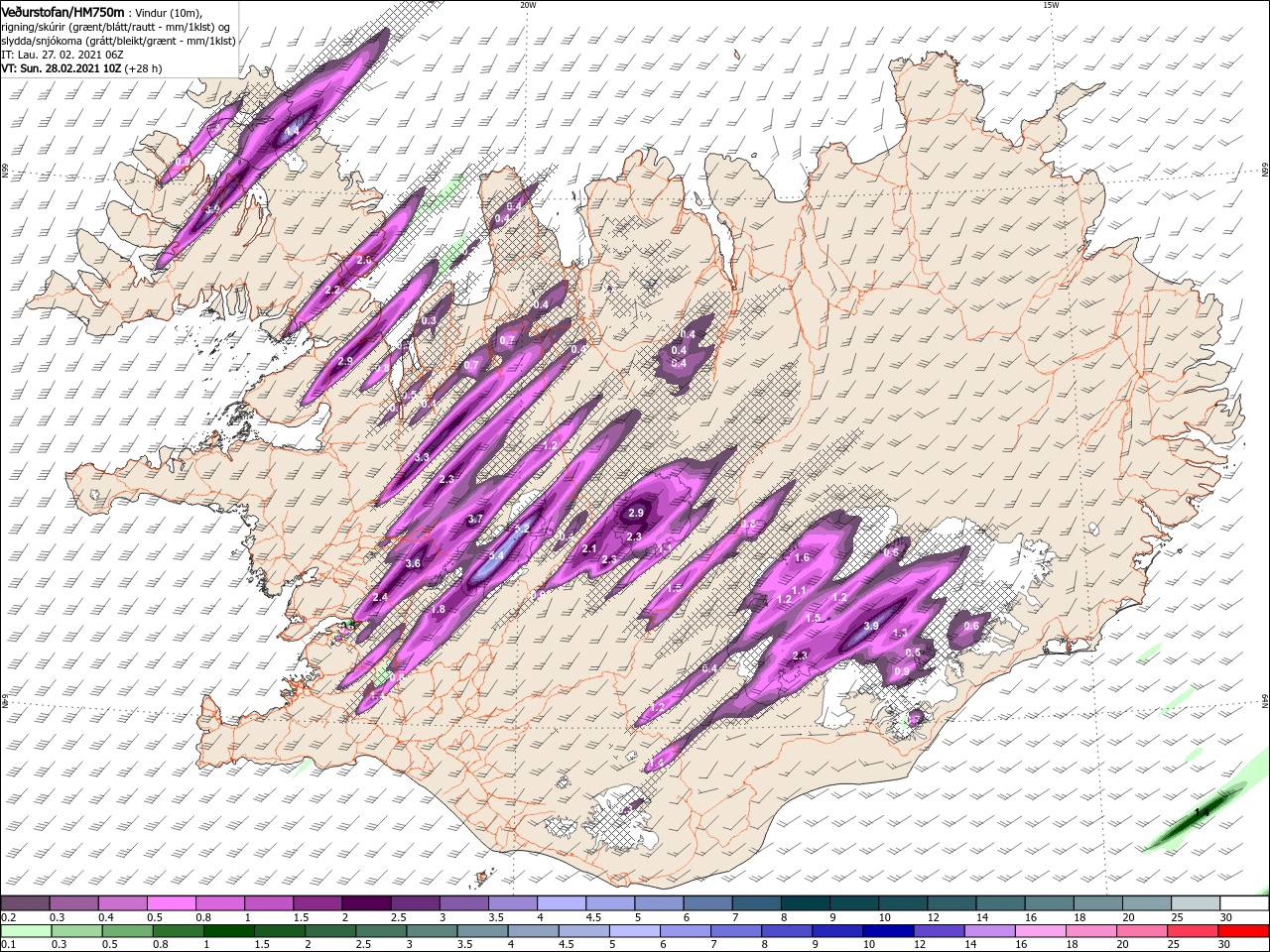Screen dimensions: 1270x952
Task: Click the Veðurstofan/HM750m title text
Action: pyautogui.click(x=63, y=12)
